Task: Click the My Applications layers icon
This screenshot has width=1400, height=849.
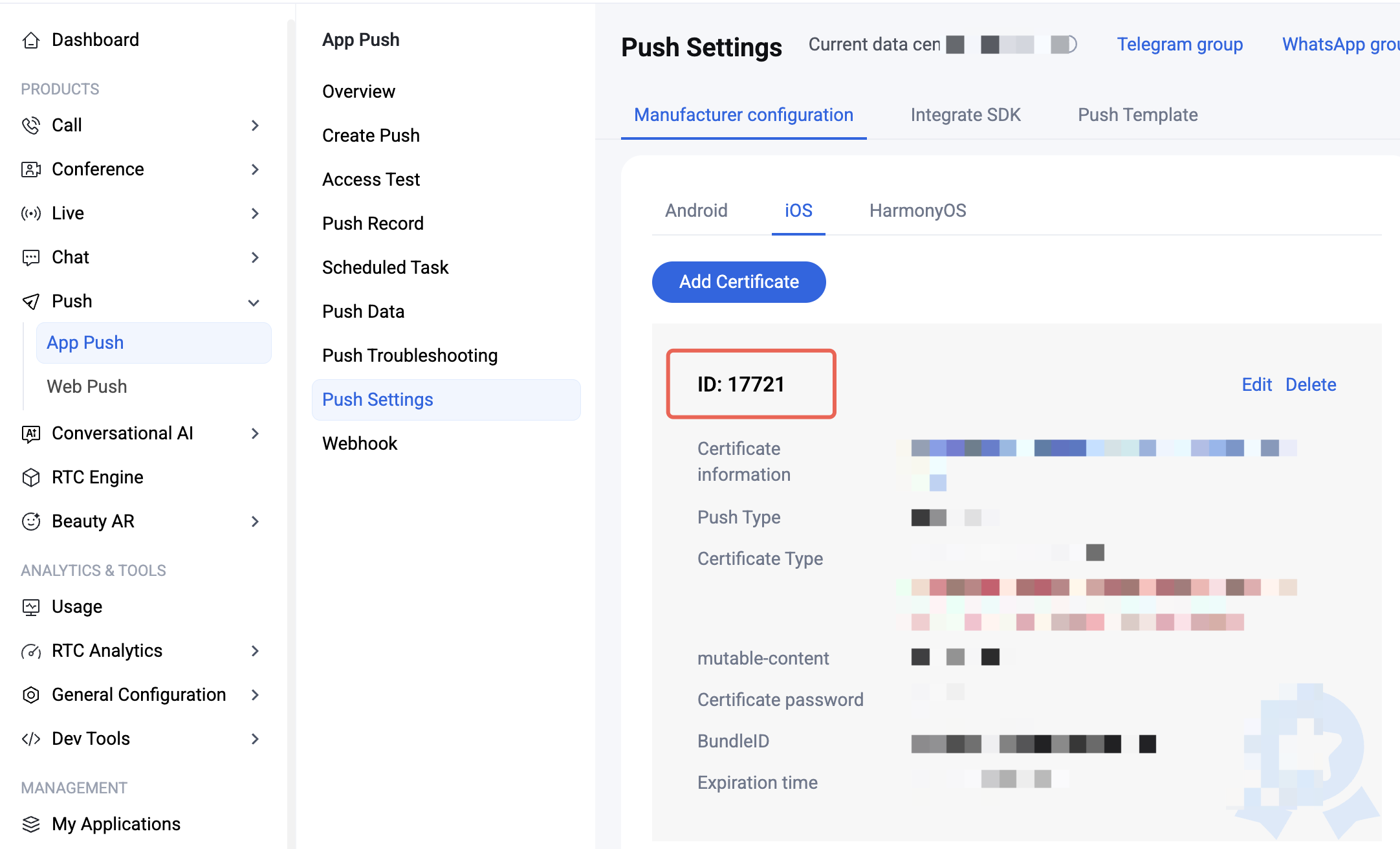Action: tap(31, 824)
